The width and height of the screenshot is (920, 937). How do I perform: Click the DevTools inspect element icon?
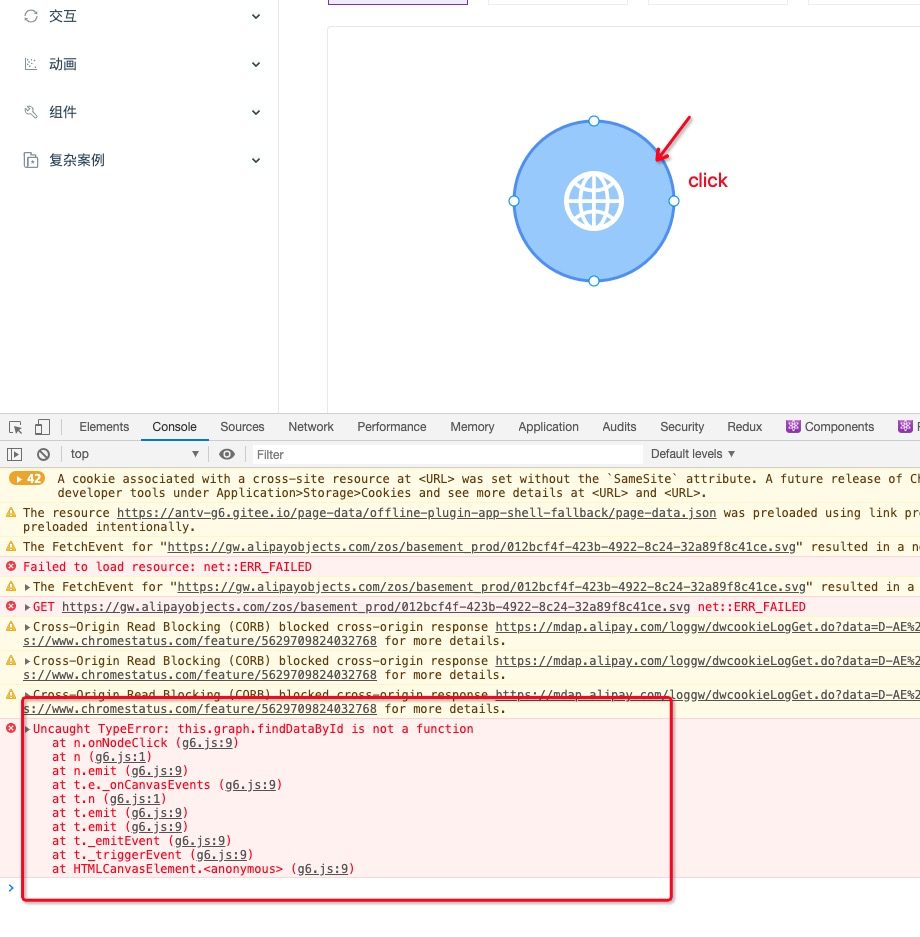(x=16, y=427)
